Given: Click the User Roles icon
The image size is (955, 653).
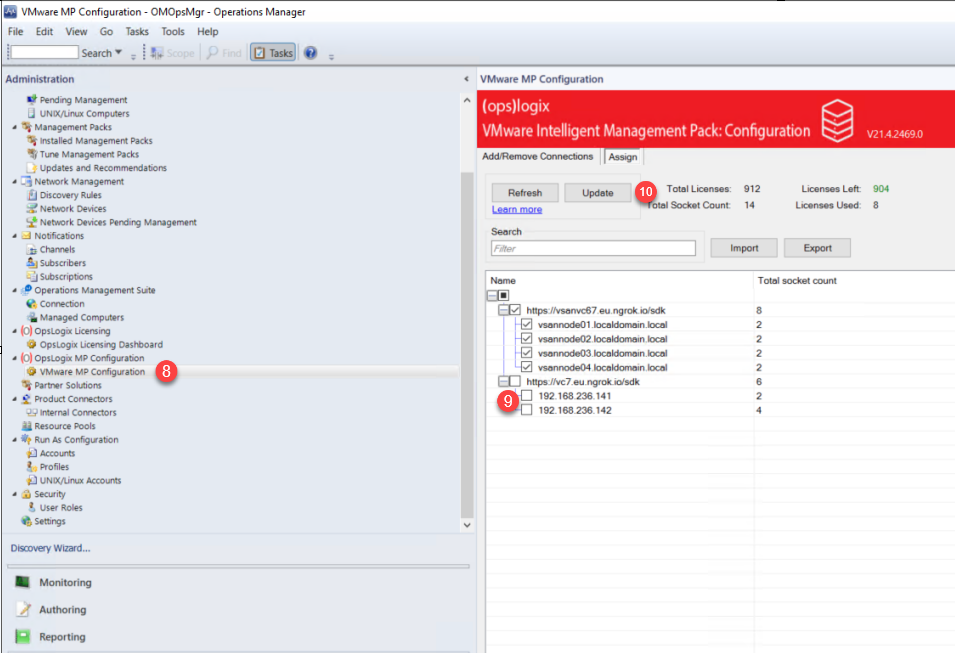Looking at the screenshot, I should [32, 507].
